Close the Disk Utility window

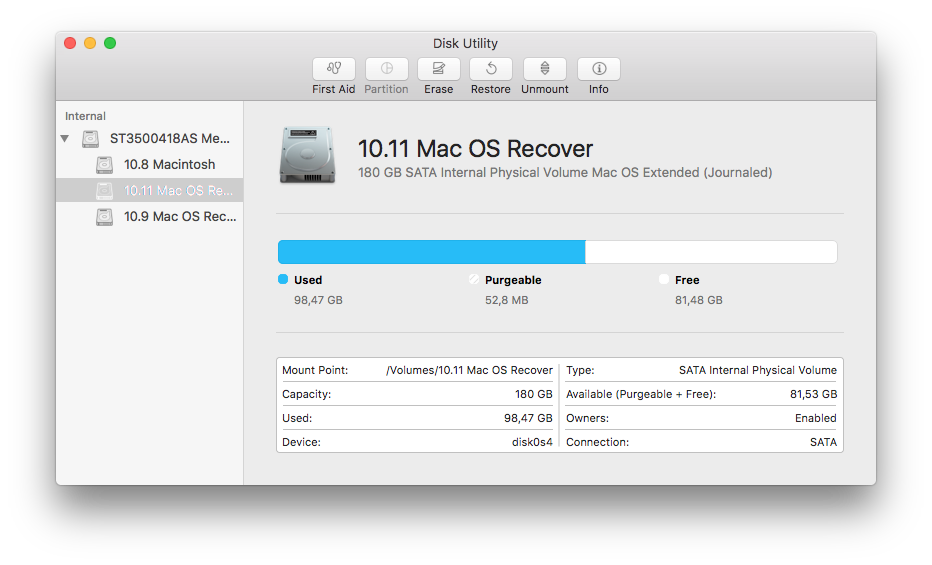[70, 43]
